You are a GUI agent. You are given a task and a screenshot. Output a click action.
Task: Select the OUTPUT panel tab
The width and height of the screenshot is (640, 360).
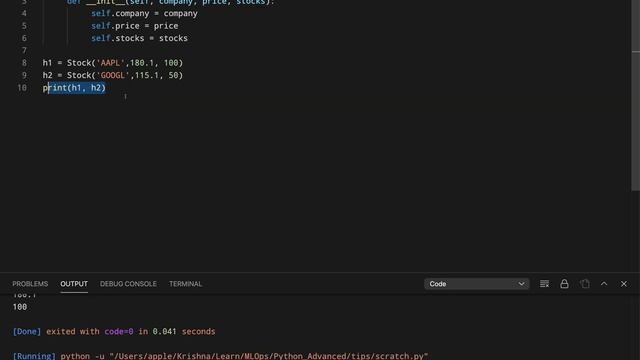74,284
